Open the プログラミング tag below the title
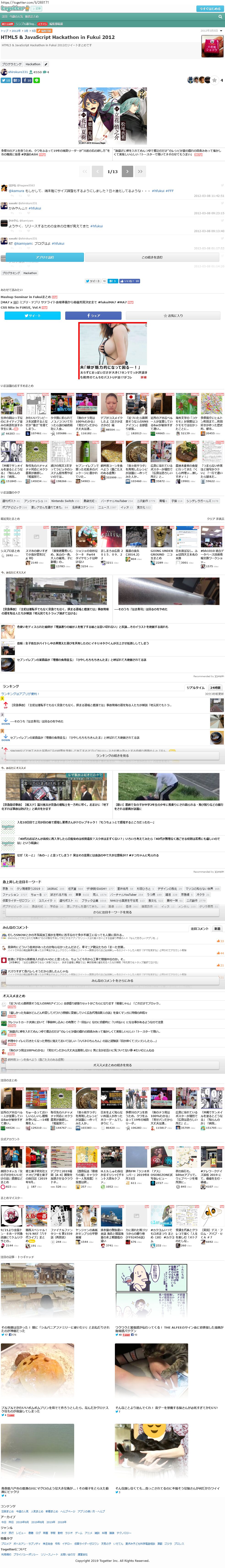 click(11, 64)
